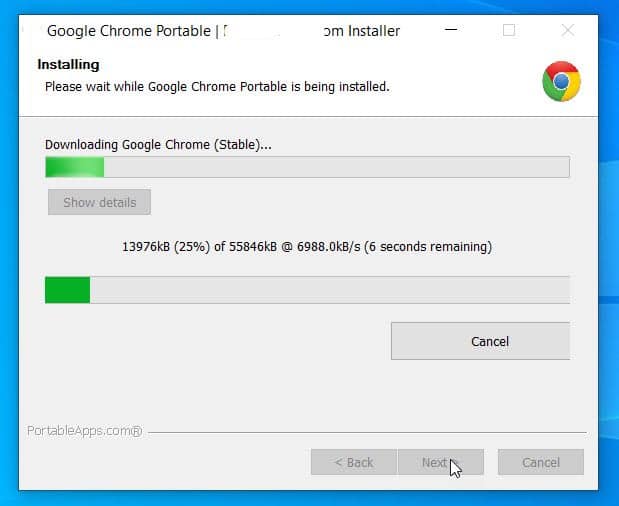
Task: Click the large Cancel download button
Action: coord(480,341)
